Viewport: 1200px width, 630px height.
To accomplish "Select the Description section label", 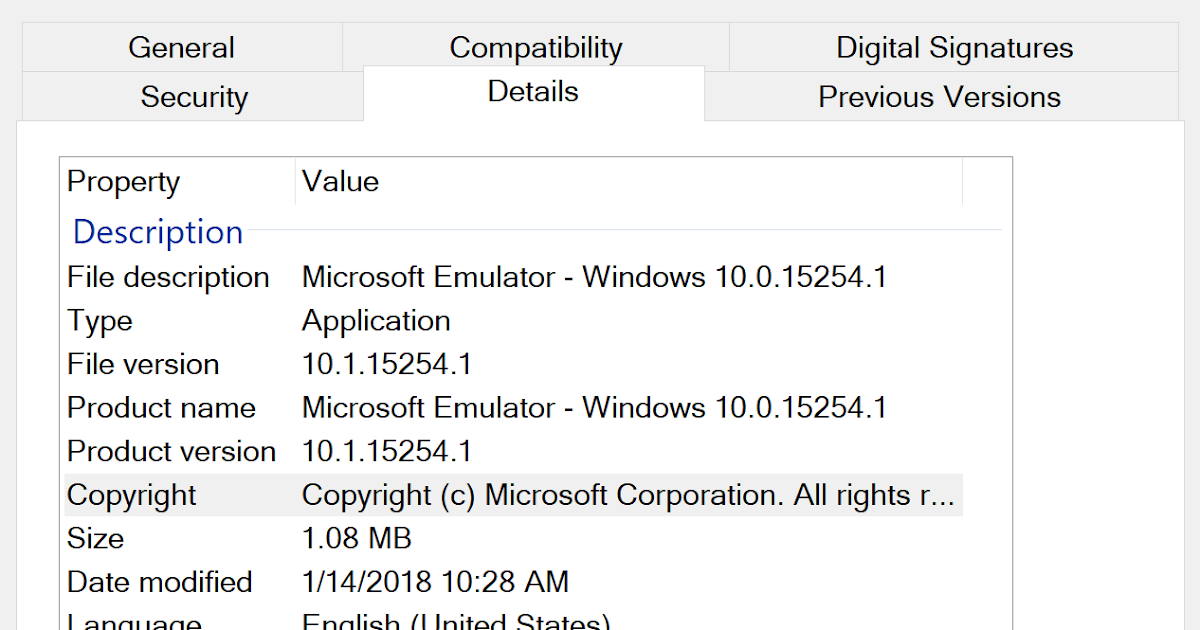I will point(157,232).
